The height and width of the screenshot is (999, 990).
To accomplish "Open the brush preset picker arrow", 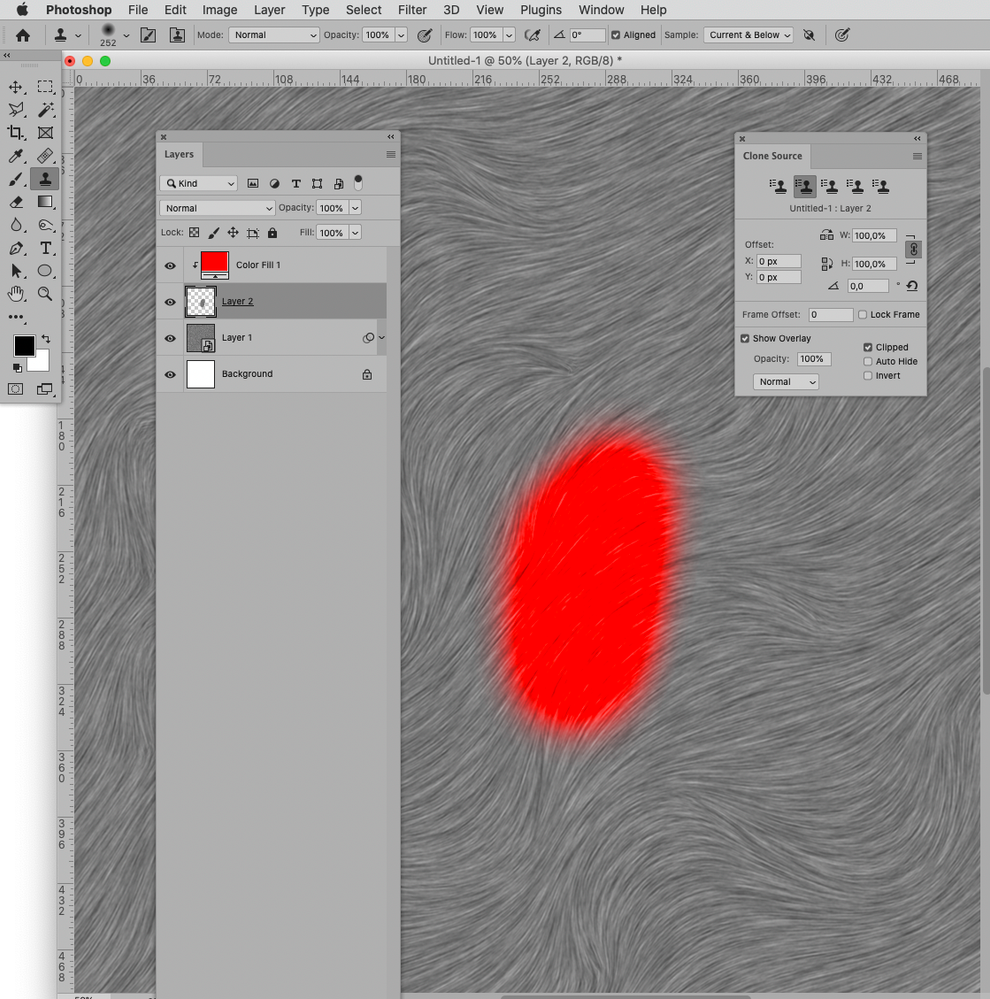I will pyautogui.click(x=126, y=35).
